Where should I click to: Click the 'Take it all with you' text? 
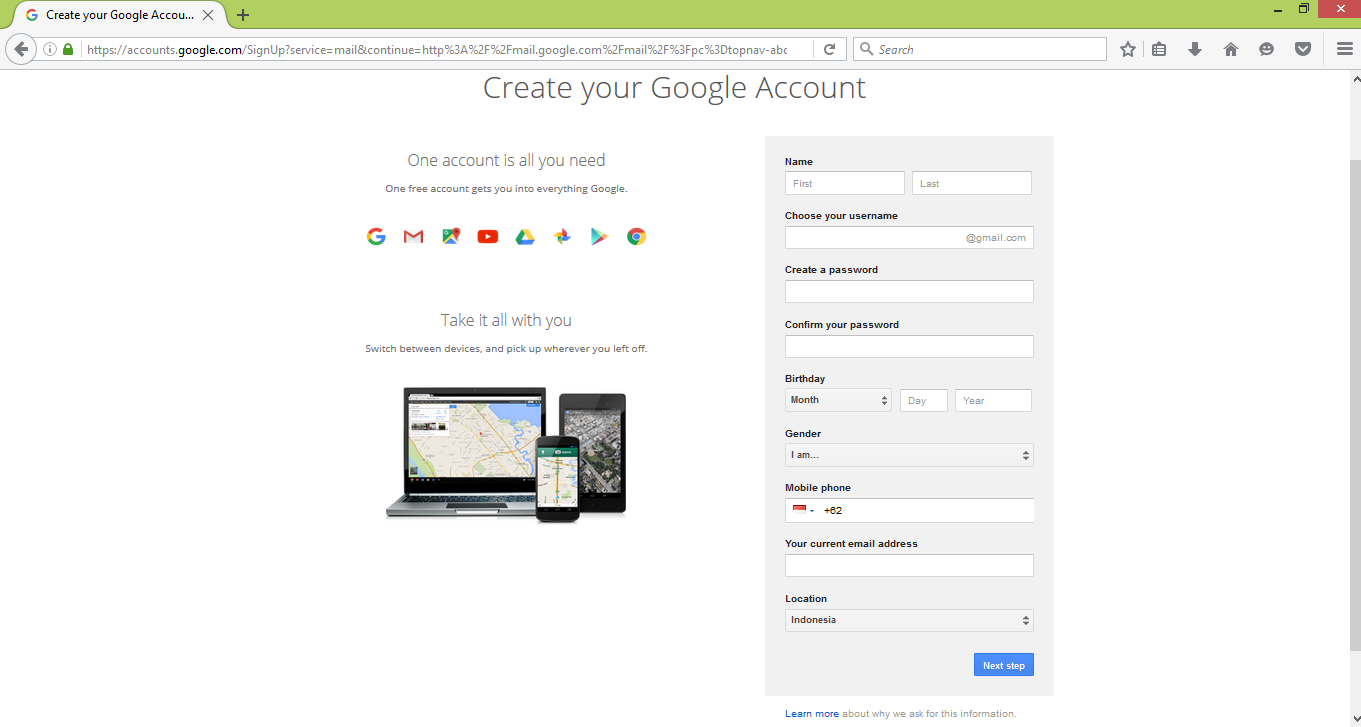(x=506, y=320)
